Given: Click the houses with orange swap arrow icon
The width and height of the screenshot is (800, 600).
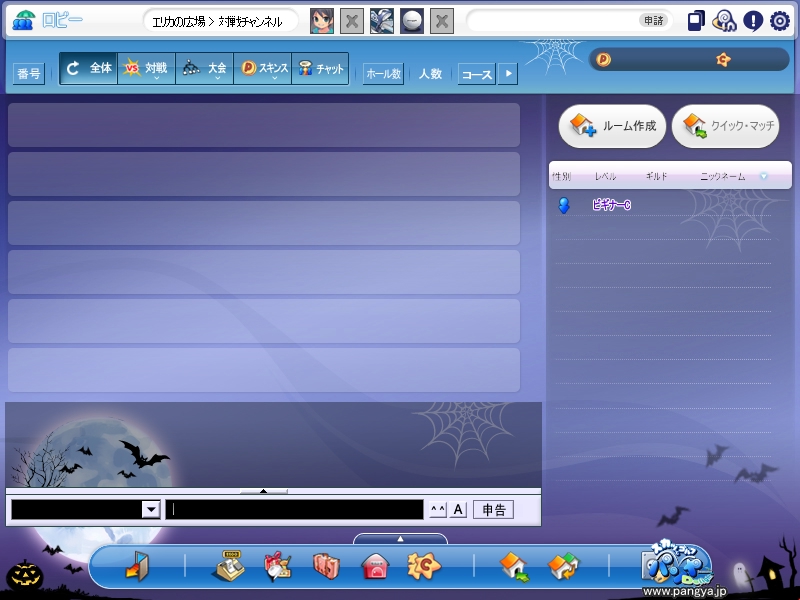Looking at the screenshot, I should (x=563, y=567).
